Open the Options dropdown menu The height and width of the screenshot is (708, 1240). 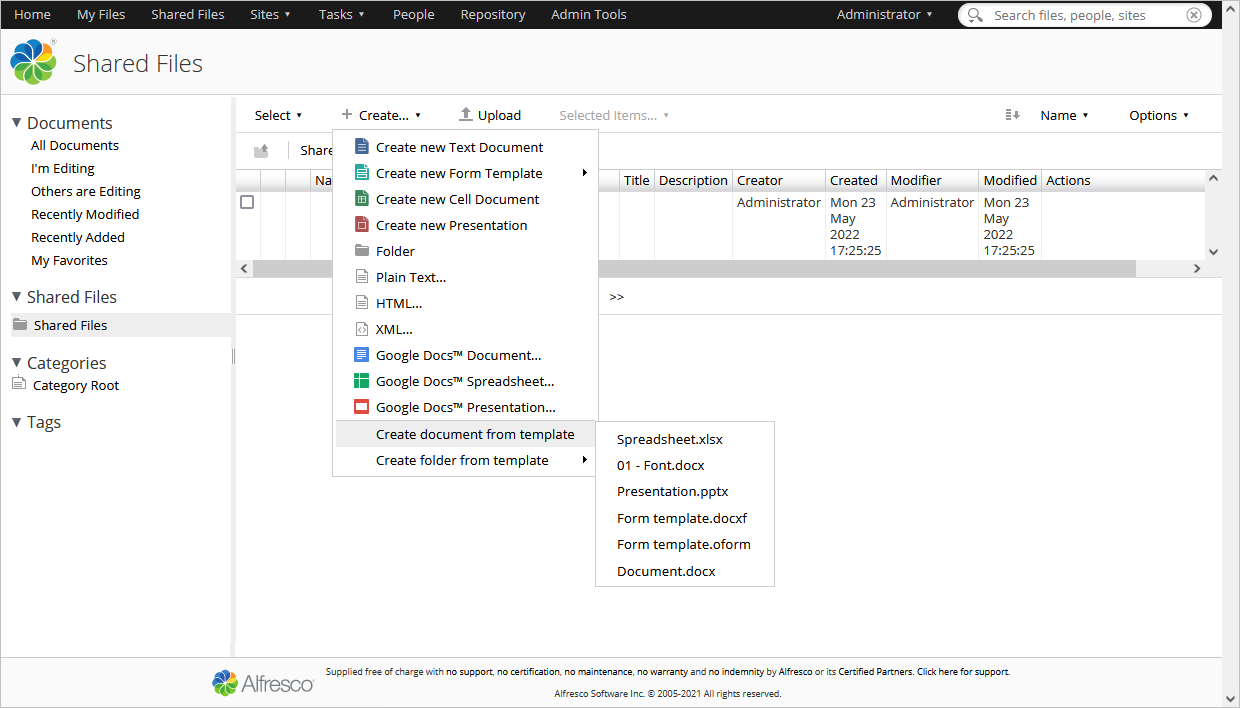1158,115
